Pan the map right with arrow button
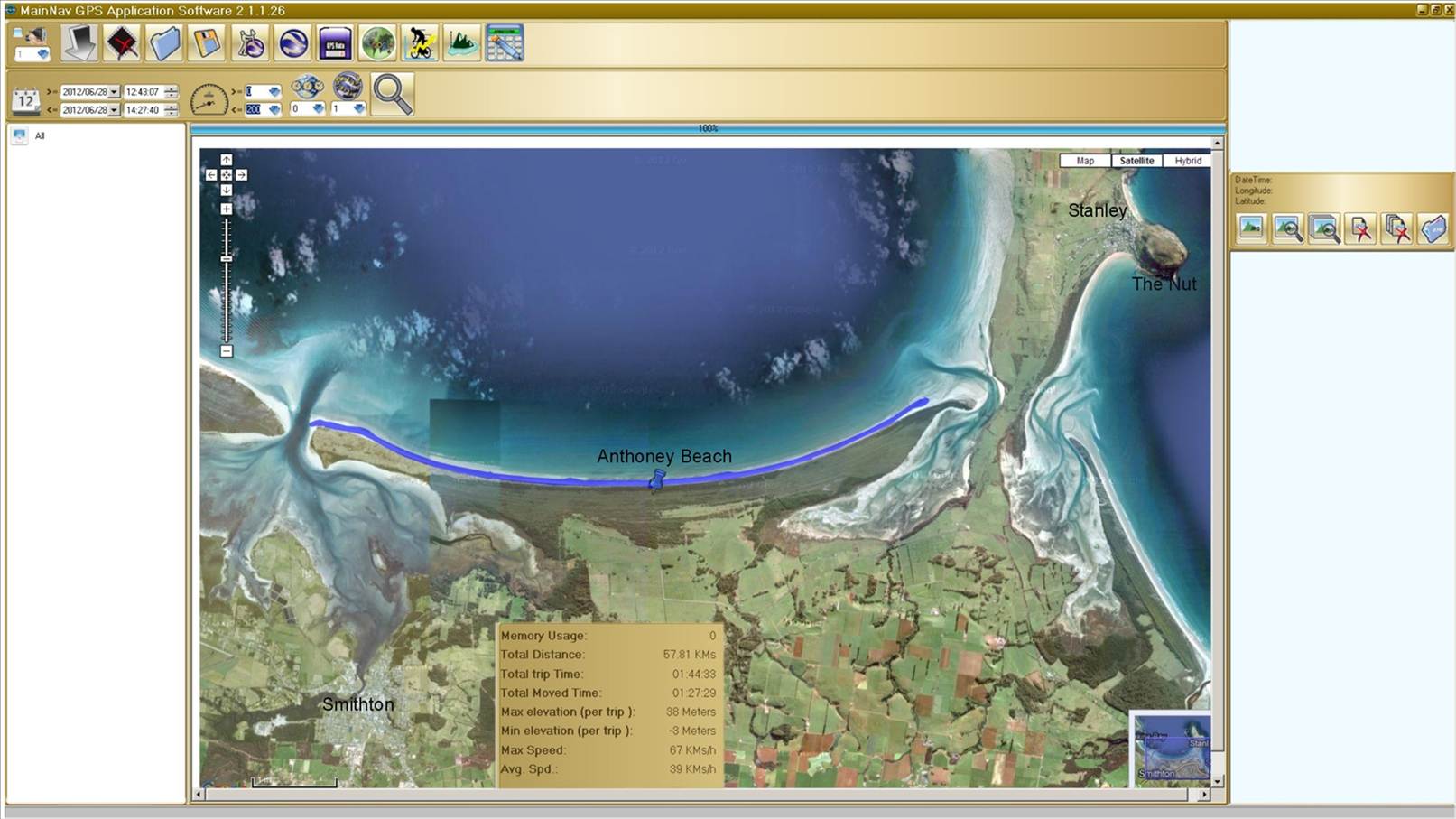This screenshot has width=1456, height=819. [x=242, y=175]
